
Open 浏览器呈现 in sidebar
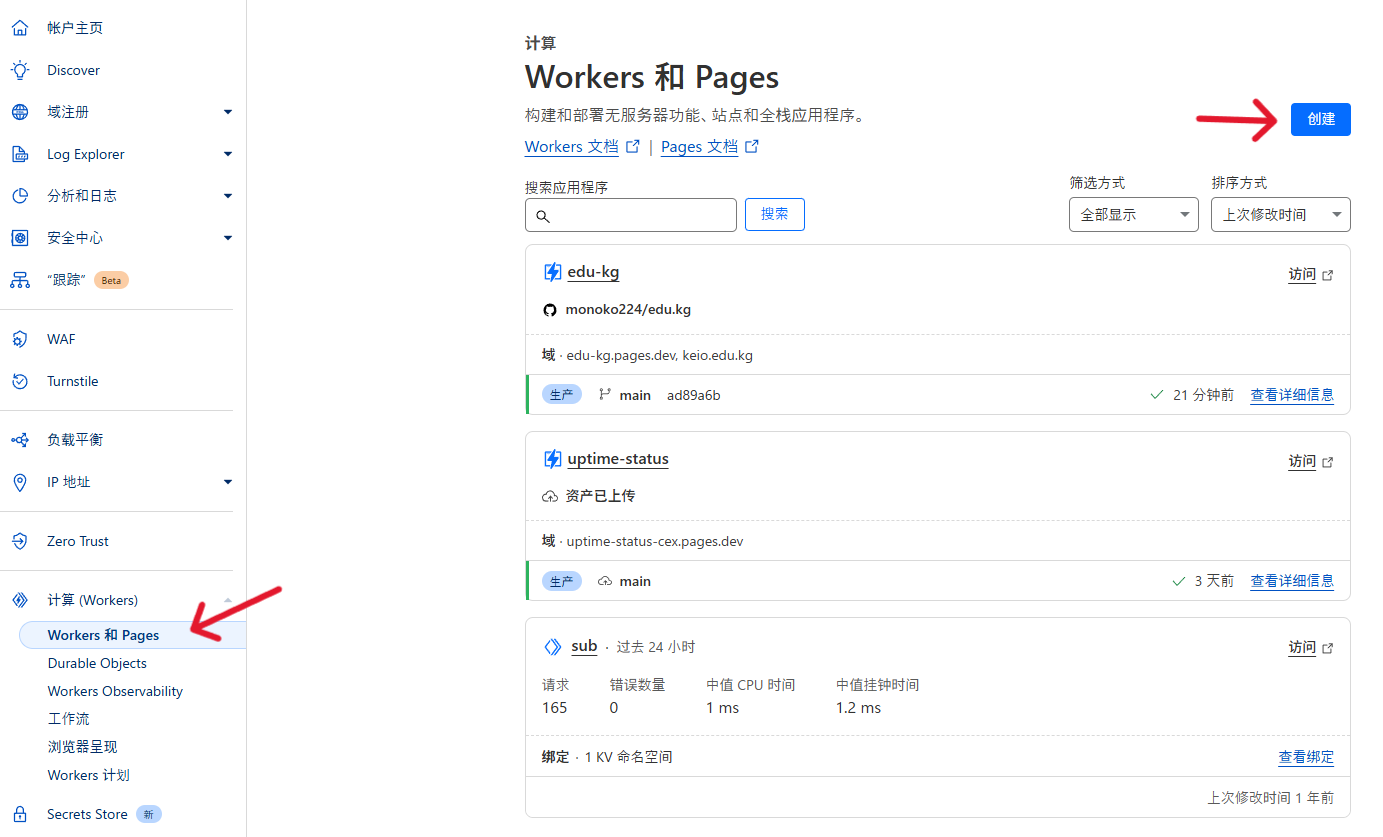pyautogui.click(x=82, y=747)
